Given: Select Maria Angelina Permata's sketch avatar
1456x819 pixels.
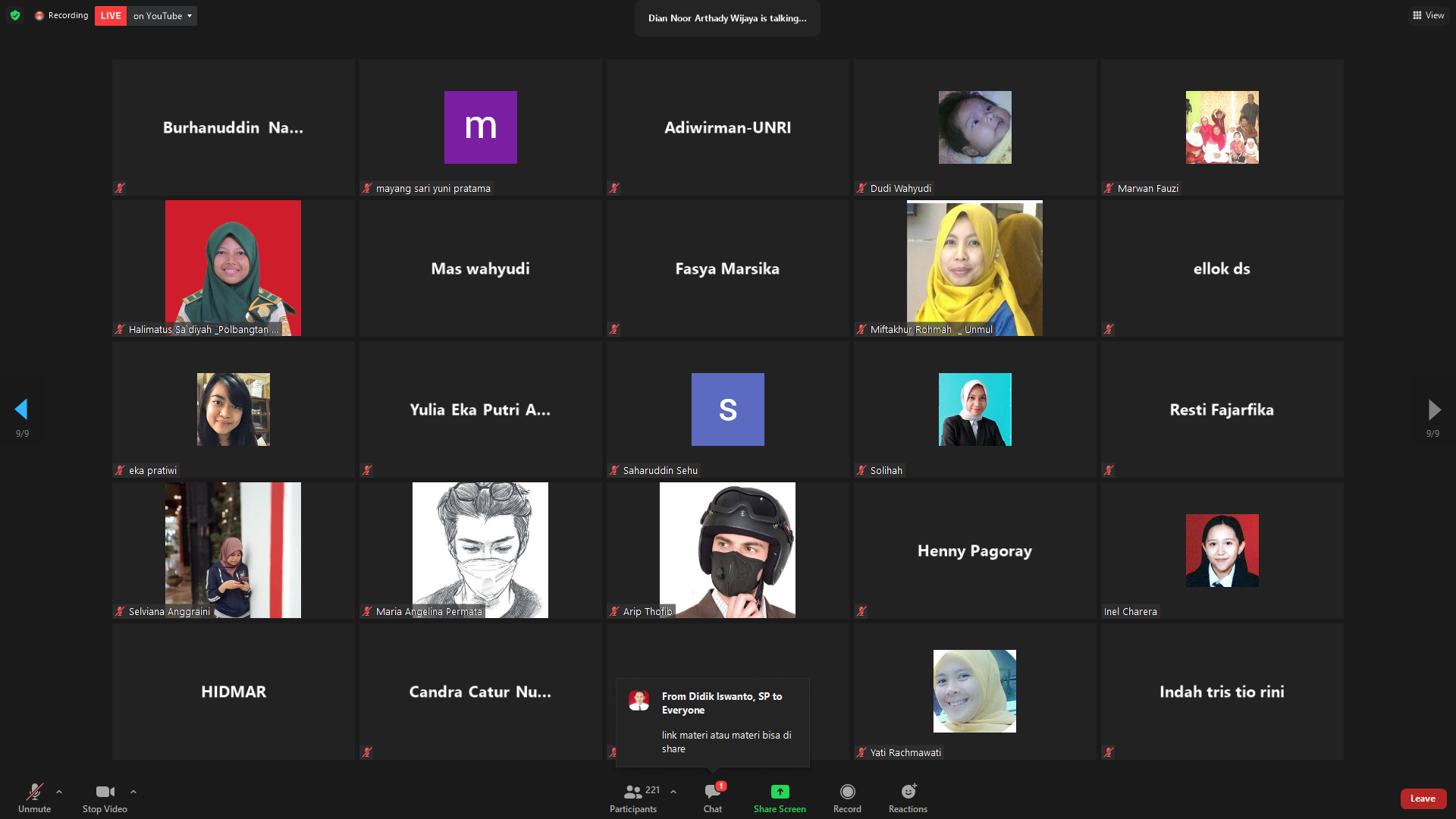Looking at the screenshot, I should pyautogui.click(x=480, y=550).
